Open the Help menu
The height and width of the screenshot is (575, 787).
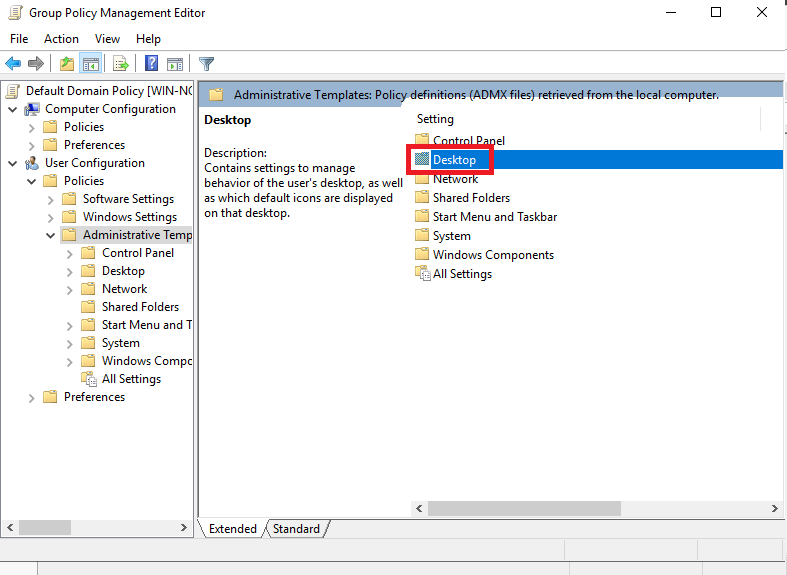148,39
